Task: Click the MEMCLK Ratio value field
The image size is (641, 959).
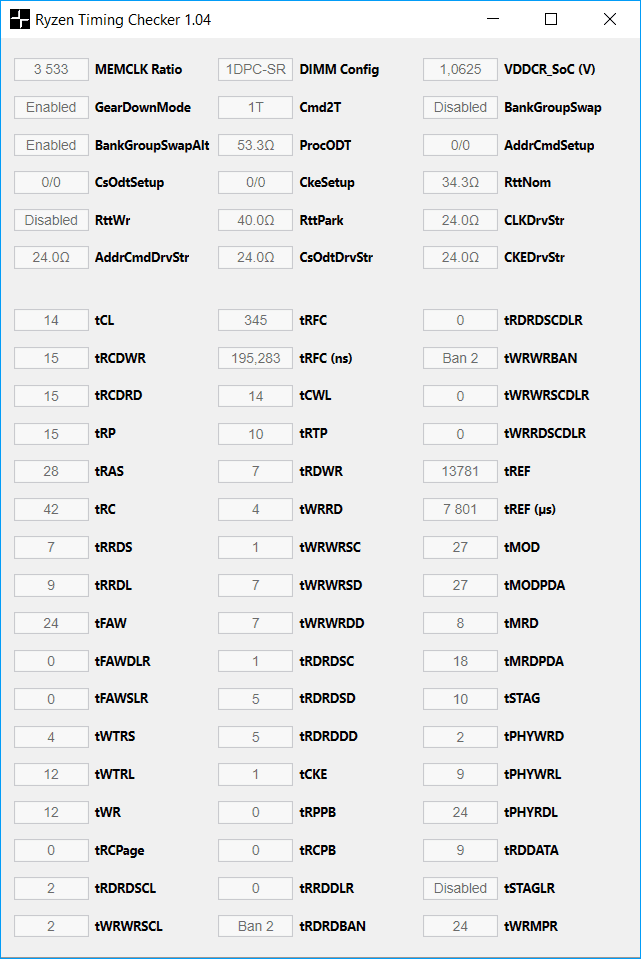Action: coord(51,70)
